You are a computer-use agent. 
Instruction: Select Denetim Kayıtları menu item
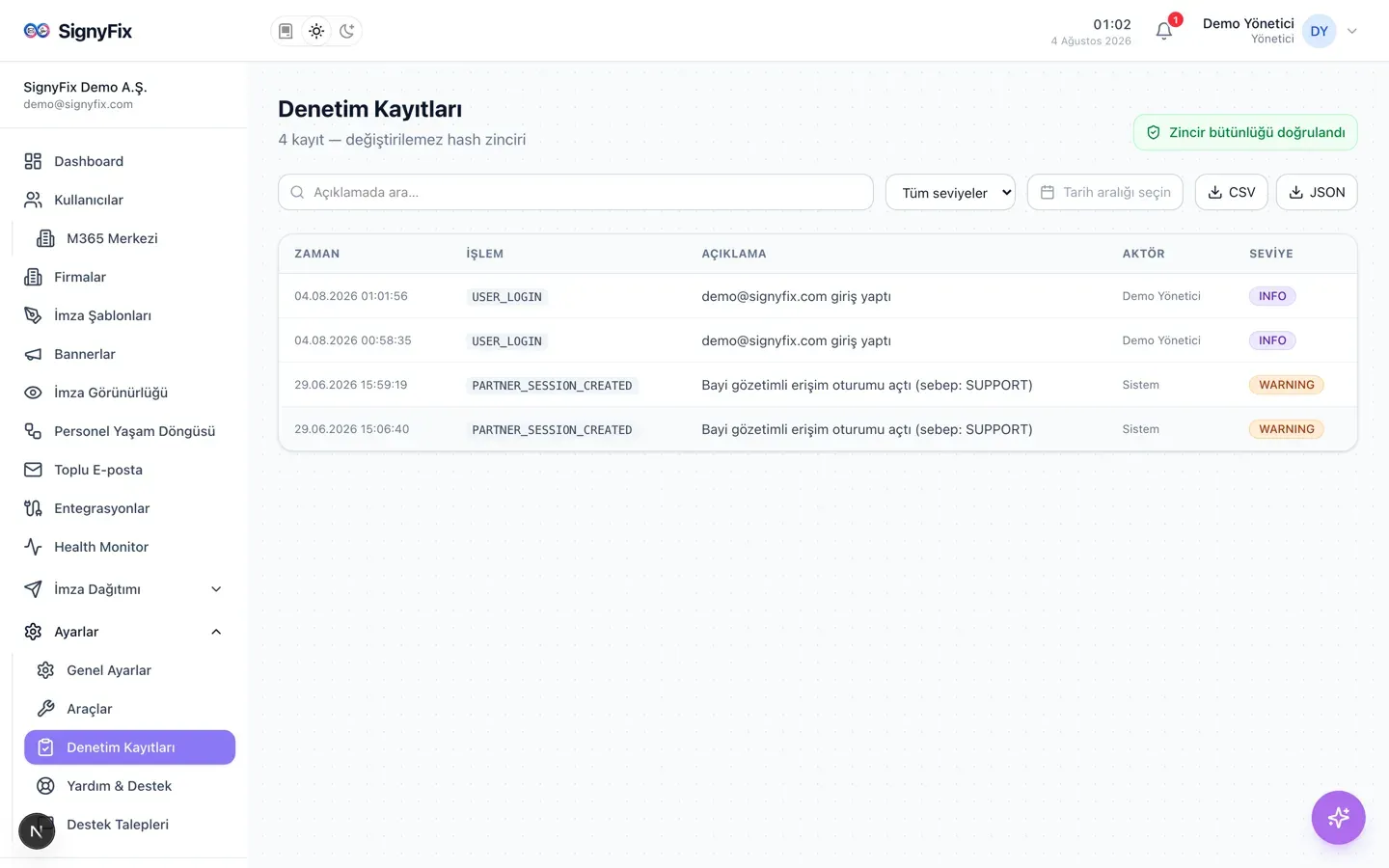[x=129, y=747]
